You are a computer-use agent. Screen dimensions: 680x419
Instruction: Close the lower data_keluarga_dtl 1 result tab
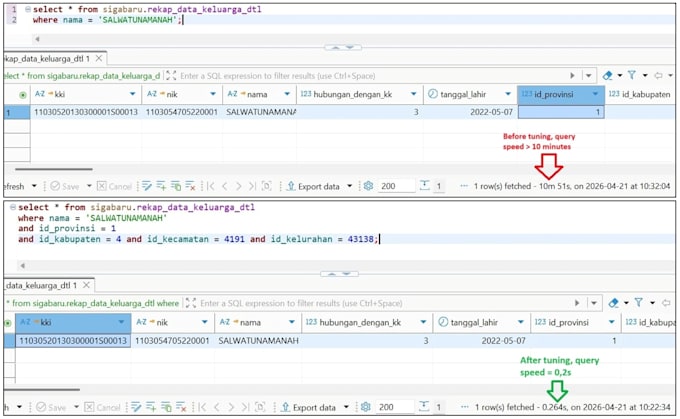point(86,285)
